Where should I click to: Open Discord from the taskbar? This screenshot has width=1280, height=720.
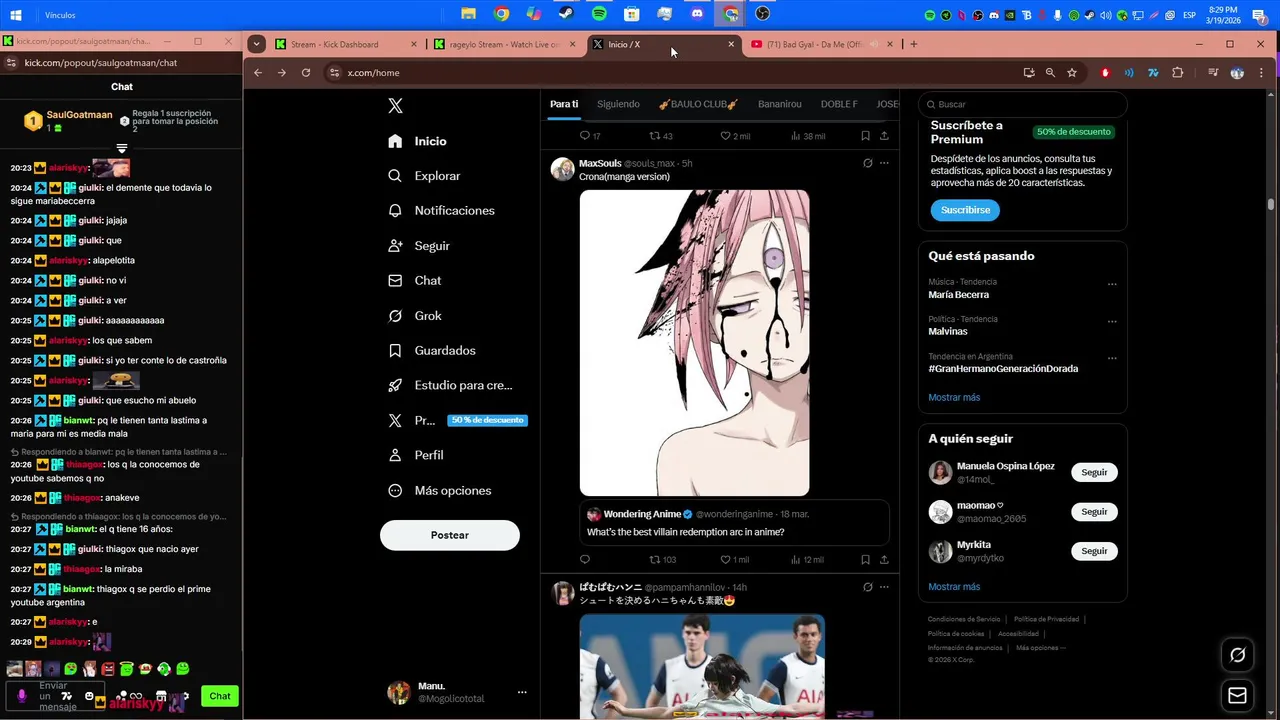tap(697, 15)
